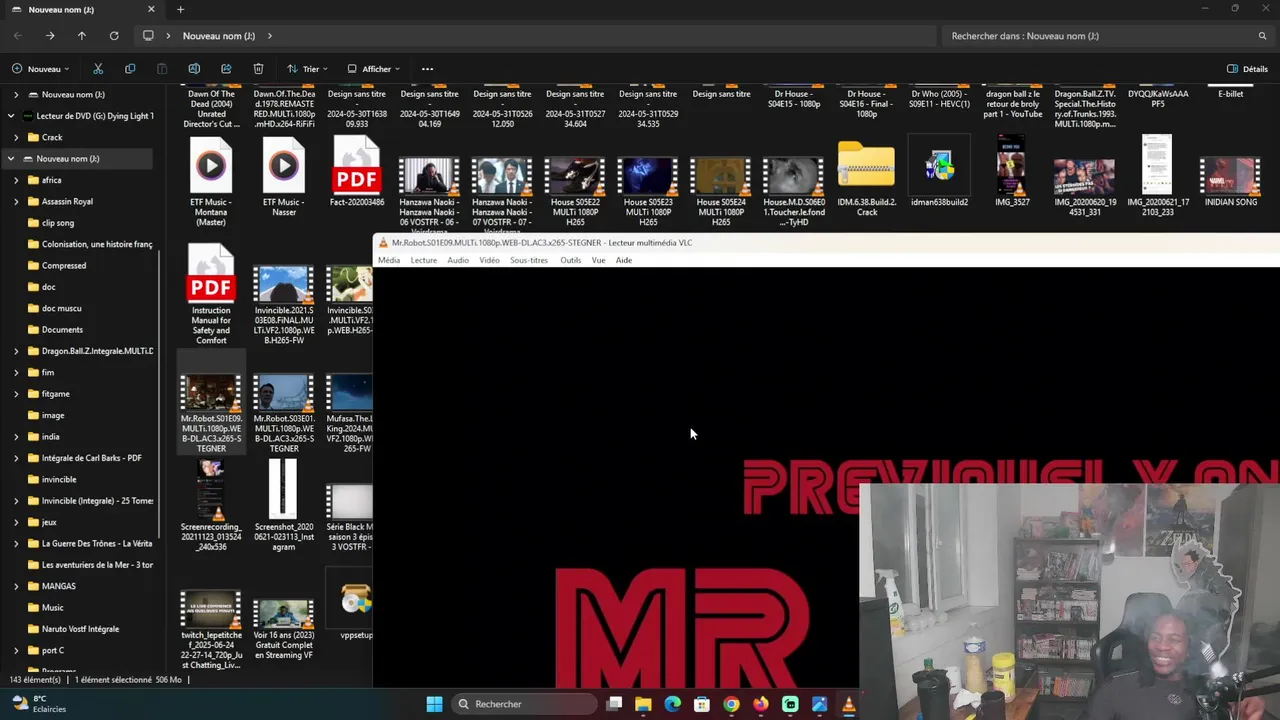Expand the fitgame folder in the tree
Viewport: 1280px width, 720px height.
pos(16,394)
